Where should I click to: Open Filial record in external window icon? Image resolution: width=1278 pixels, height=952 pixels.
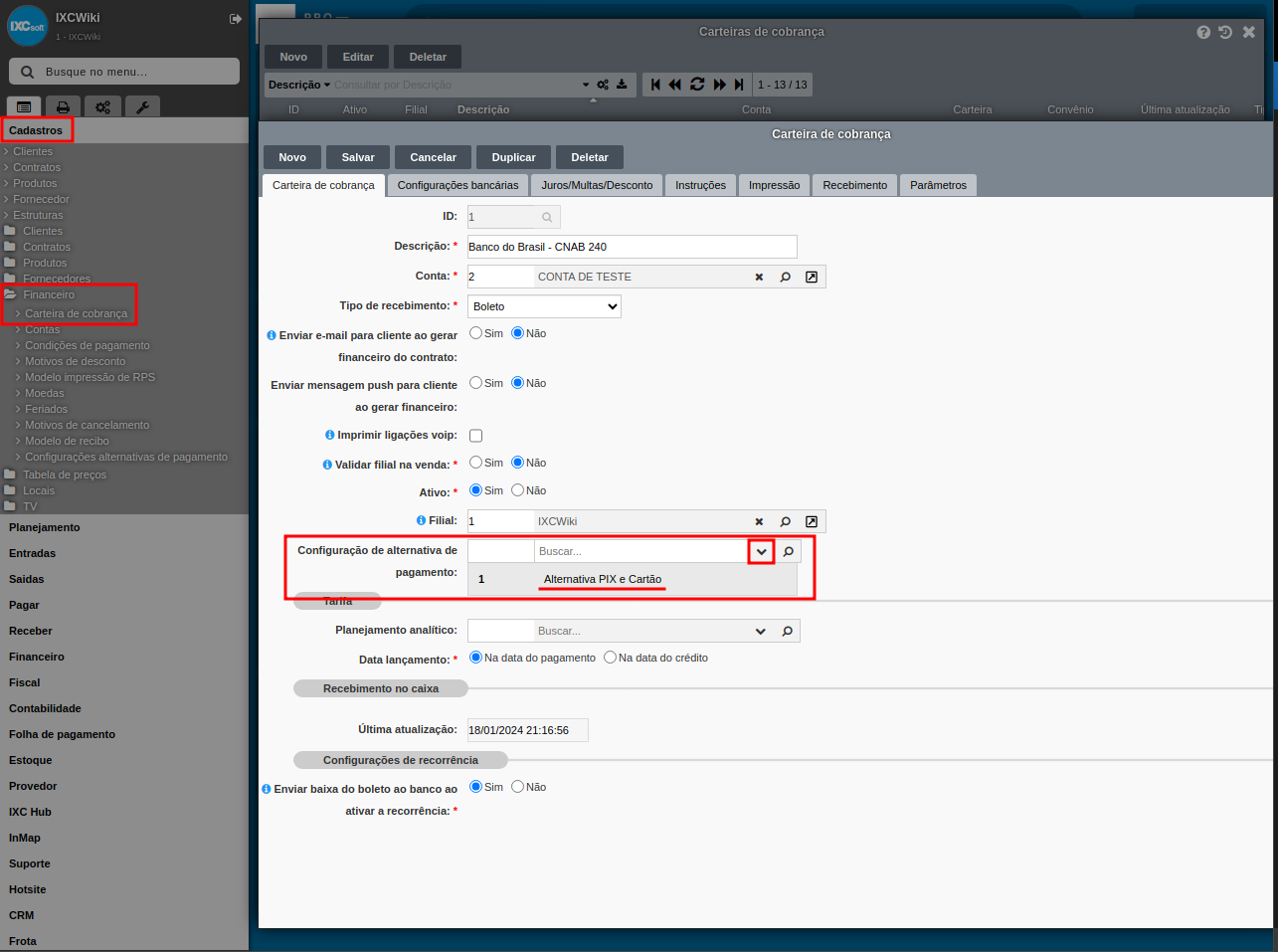812,522
